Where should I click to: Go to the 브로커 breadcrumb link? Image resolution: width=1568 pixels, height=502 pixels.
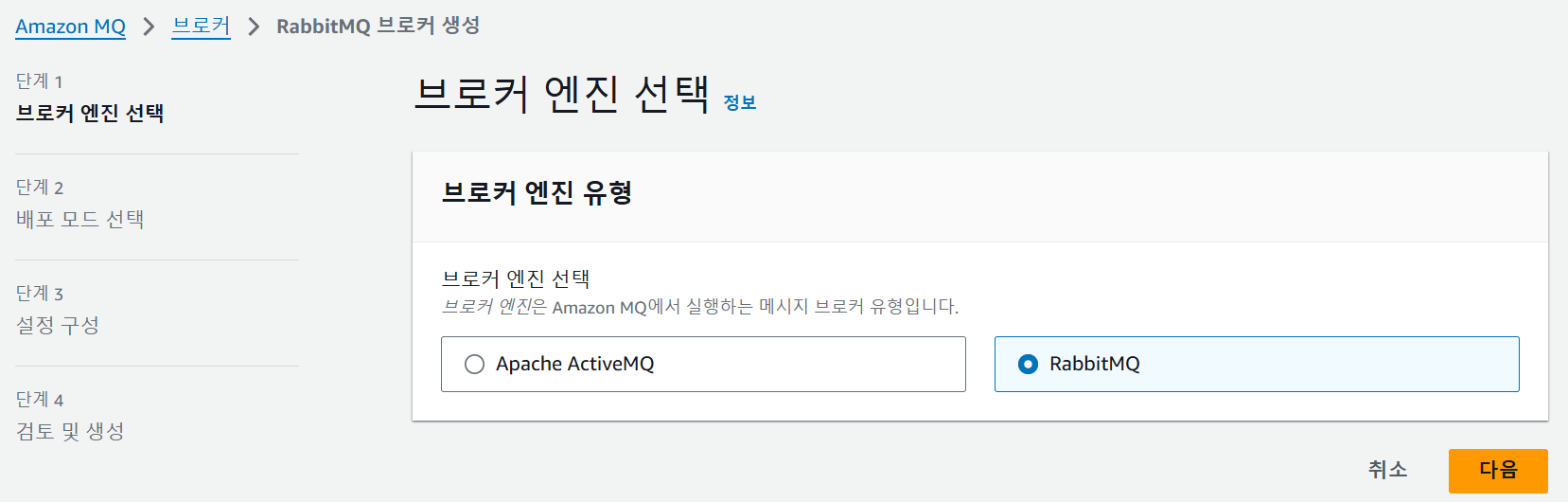(201, 26)
